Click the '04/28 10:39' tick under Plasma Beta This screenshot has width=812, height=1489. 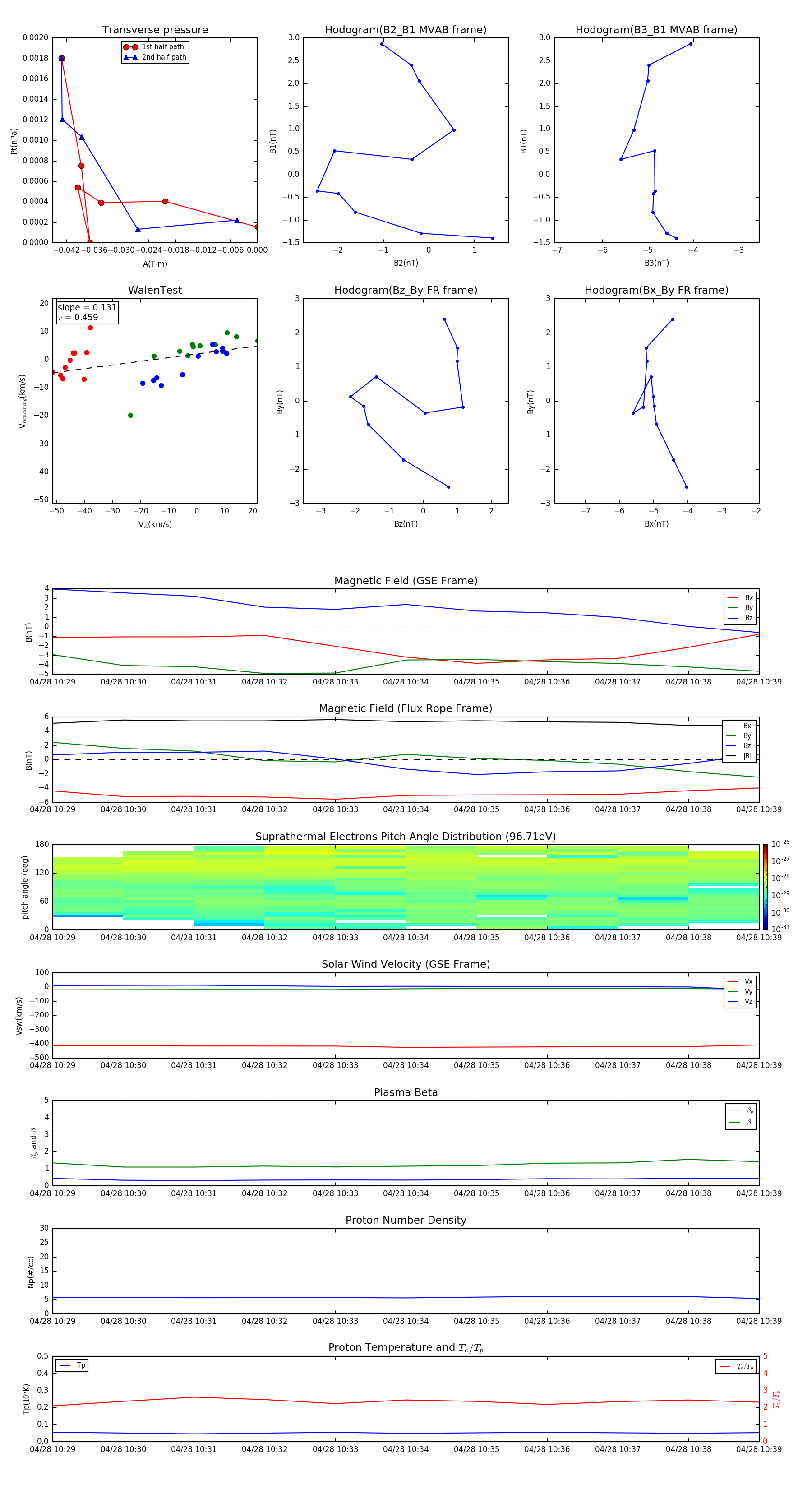click(759, 1193)
